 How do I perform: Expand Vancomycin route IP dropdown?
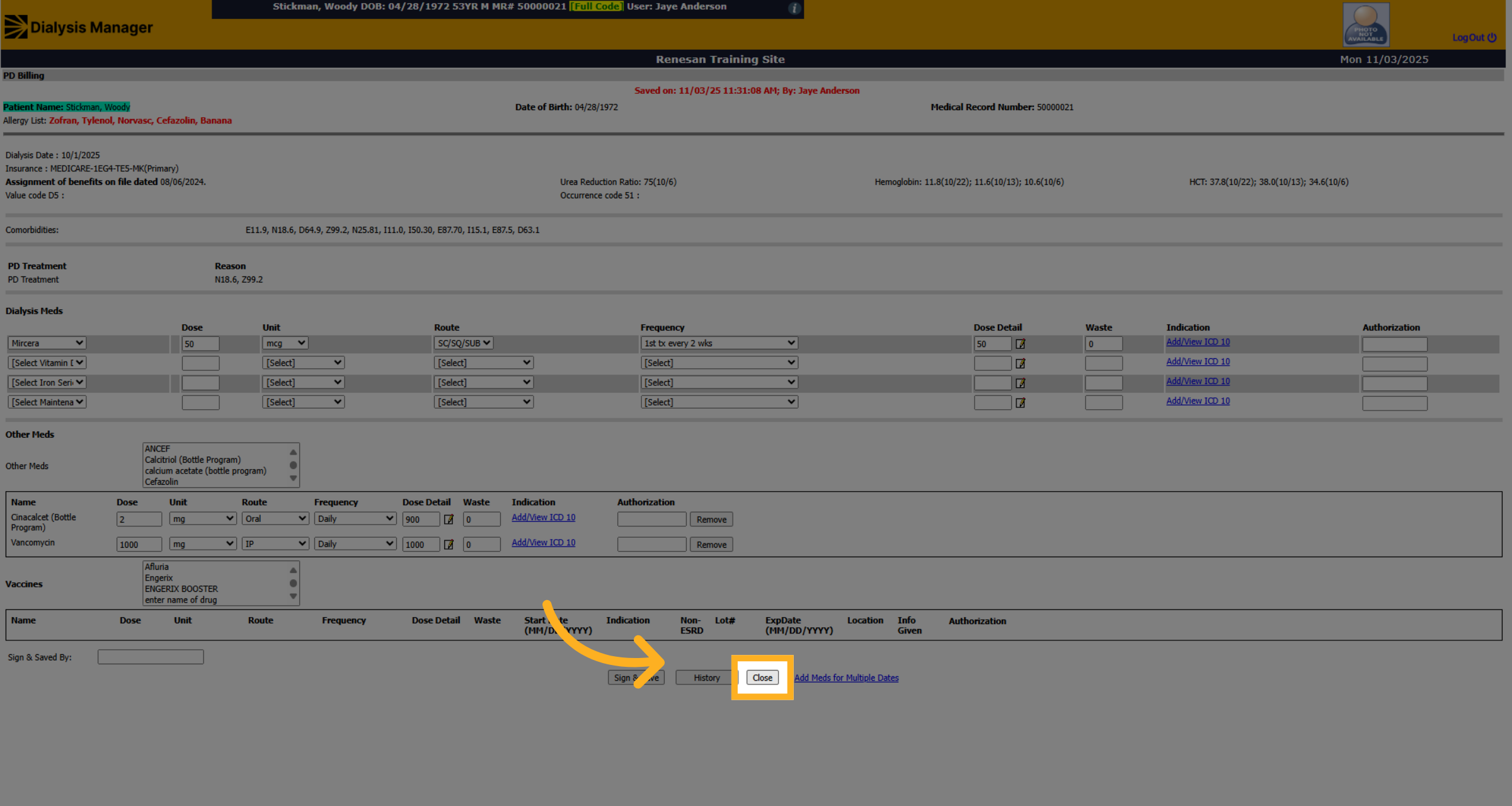click(x=275, y=544)
